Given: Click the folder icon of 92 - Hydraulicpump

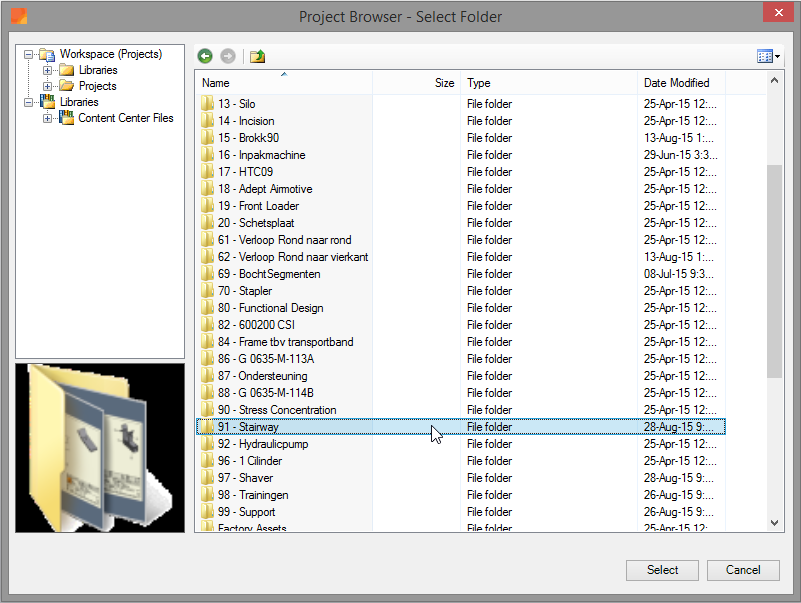Looking at the screenshot, I should (208, 444).
